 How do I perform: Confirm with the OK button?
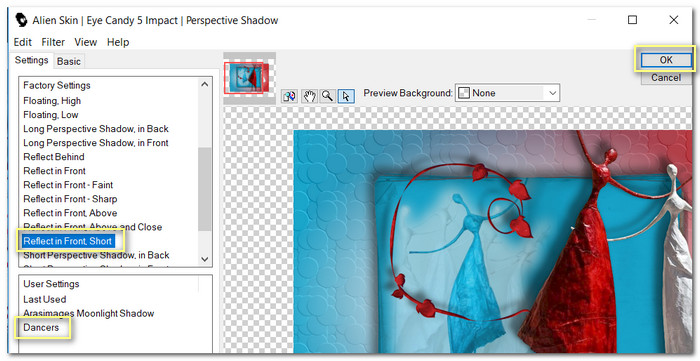(666, 60)
